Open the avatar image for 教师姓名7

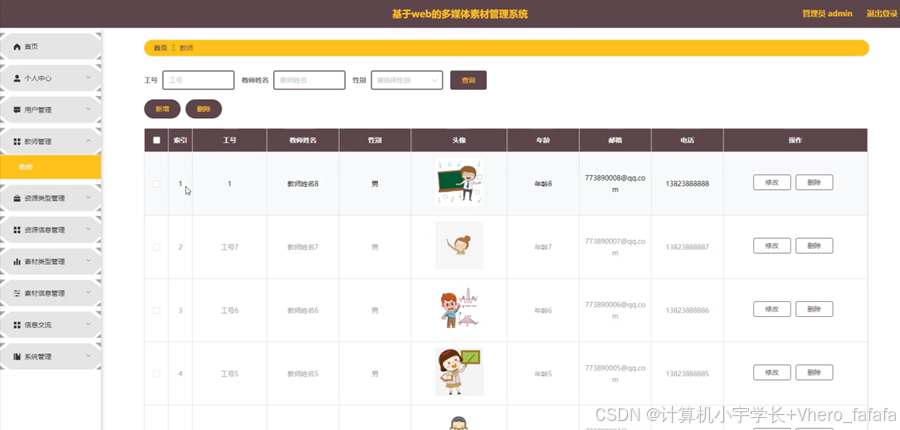point(459,245)
